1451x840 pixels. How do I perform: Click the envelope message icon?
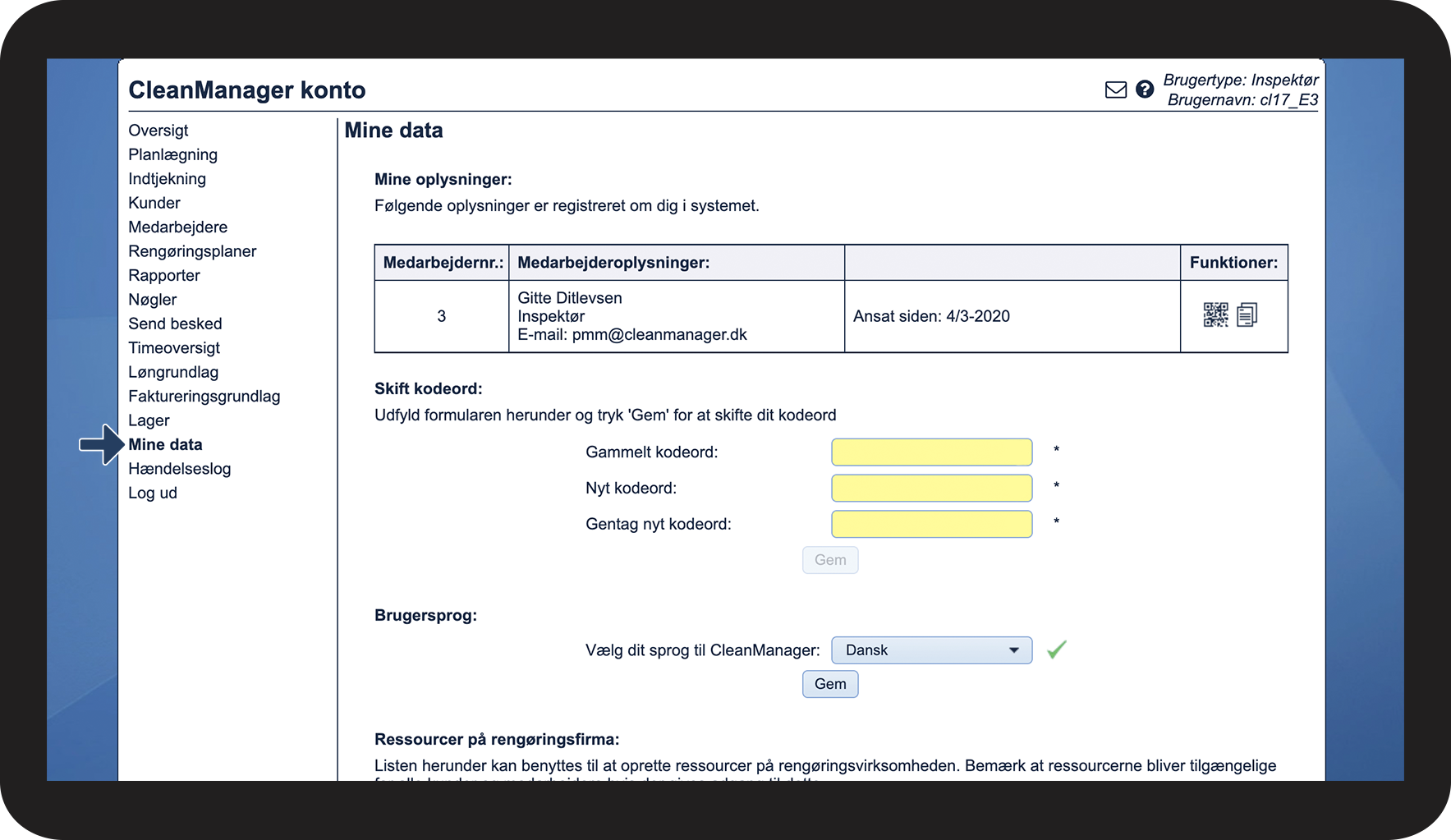1115,90
